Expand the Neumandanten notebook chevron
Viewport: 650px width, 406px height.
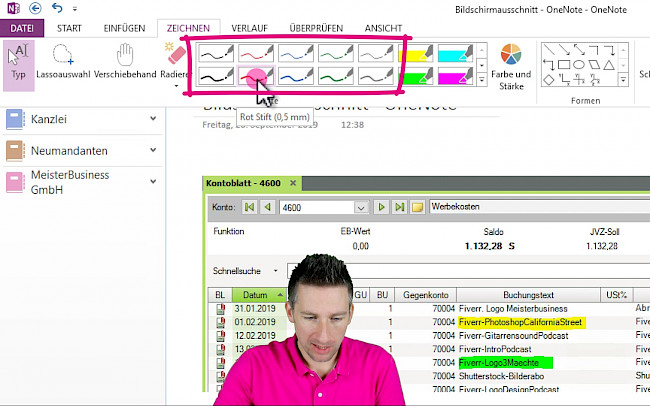coord(153,150)
